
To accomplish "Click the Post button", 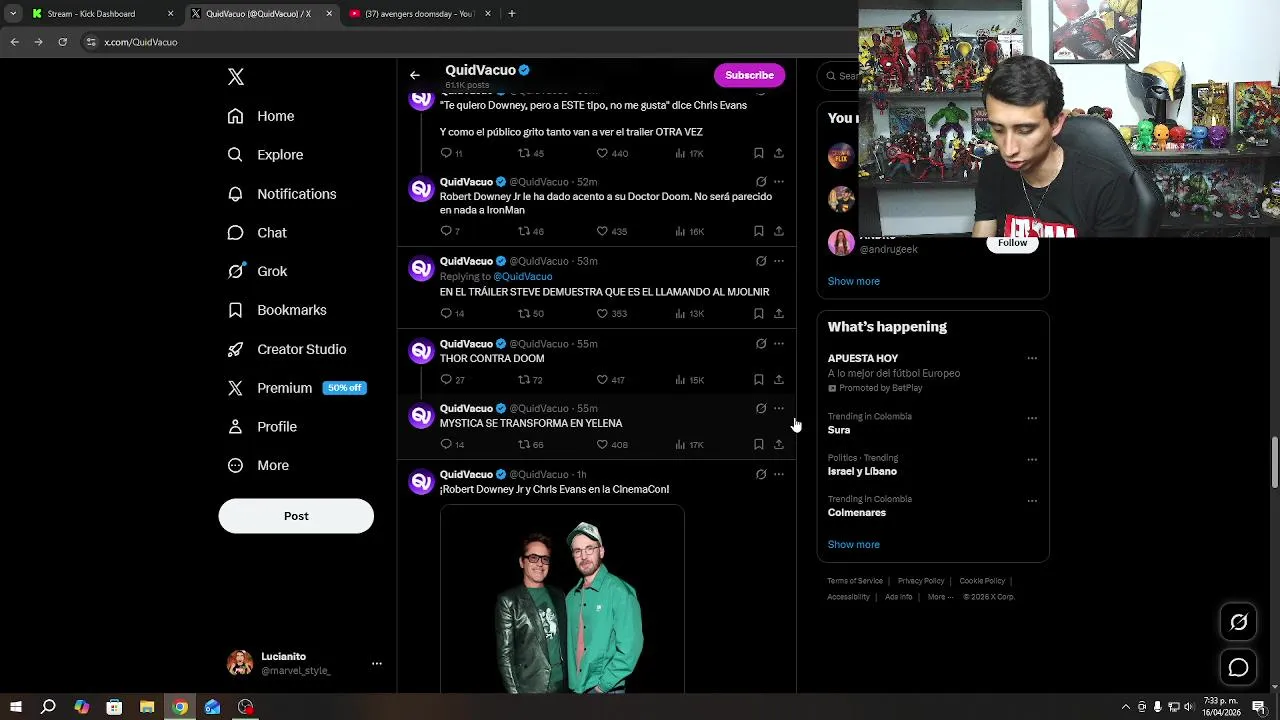I will (296, 516).
